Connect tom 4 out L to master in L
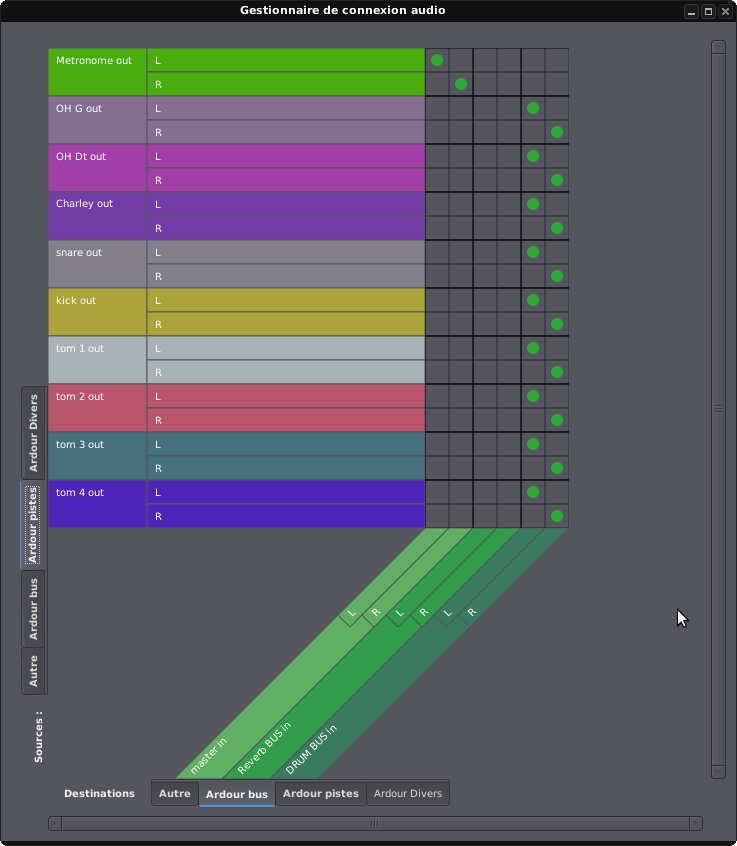The width and height of the screenshot is (737, 846). [x=437, y=492]
